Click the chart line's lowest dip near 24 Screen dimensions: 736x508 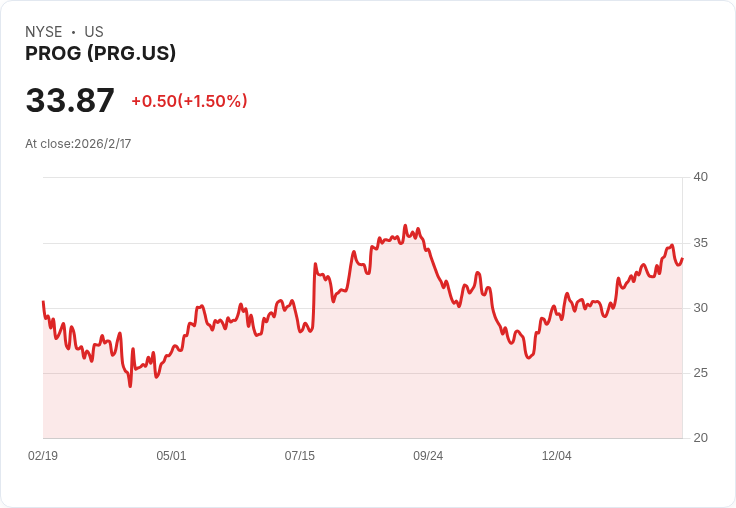(130, 386)
